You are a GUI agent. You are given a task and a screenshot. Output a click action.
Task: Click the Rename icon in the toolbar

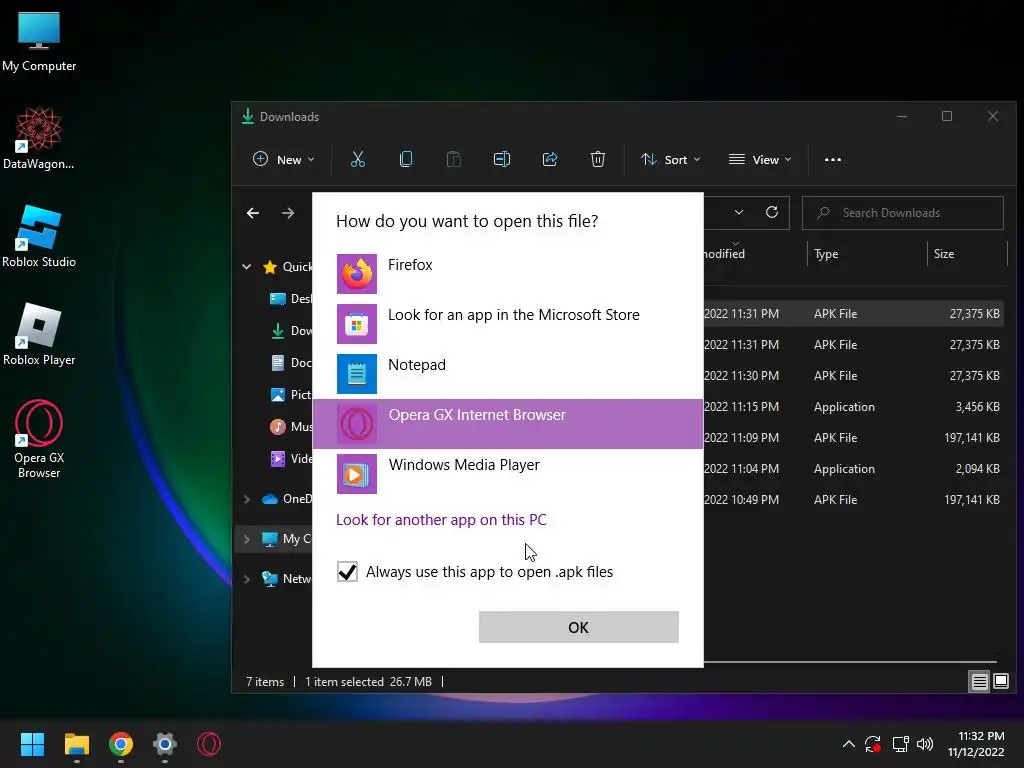[502, 159]
